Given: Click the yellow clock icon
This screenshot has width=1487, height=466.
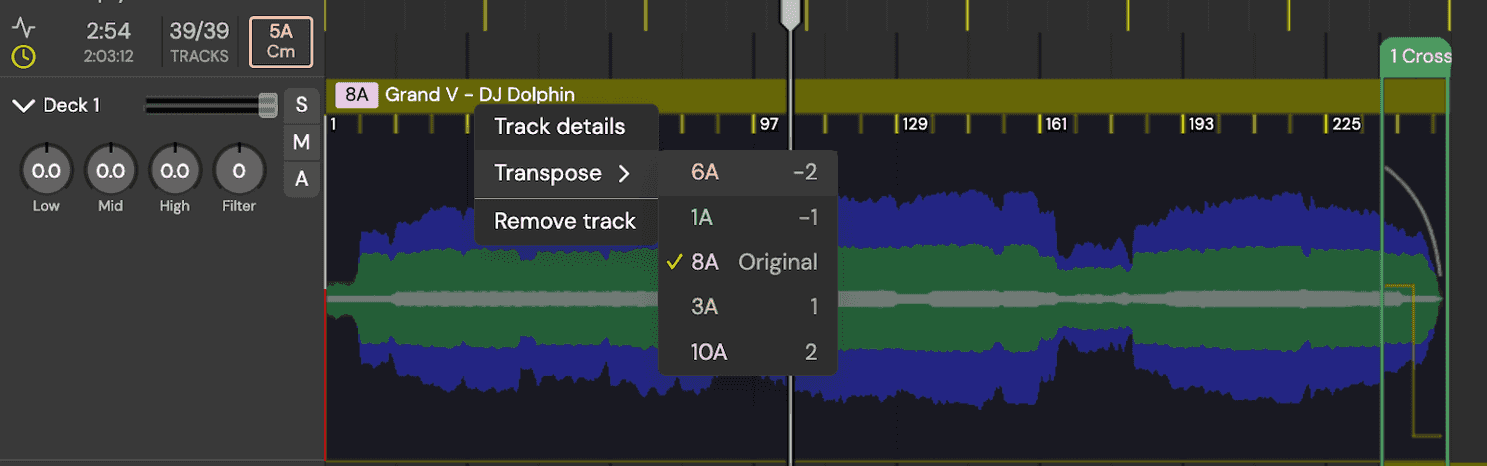Looking at the screenshot, I should (x=23, y=57).
